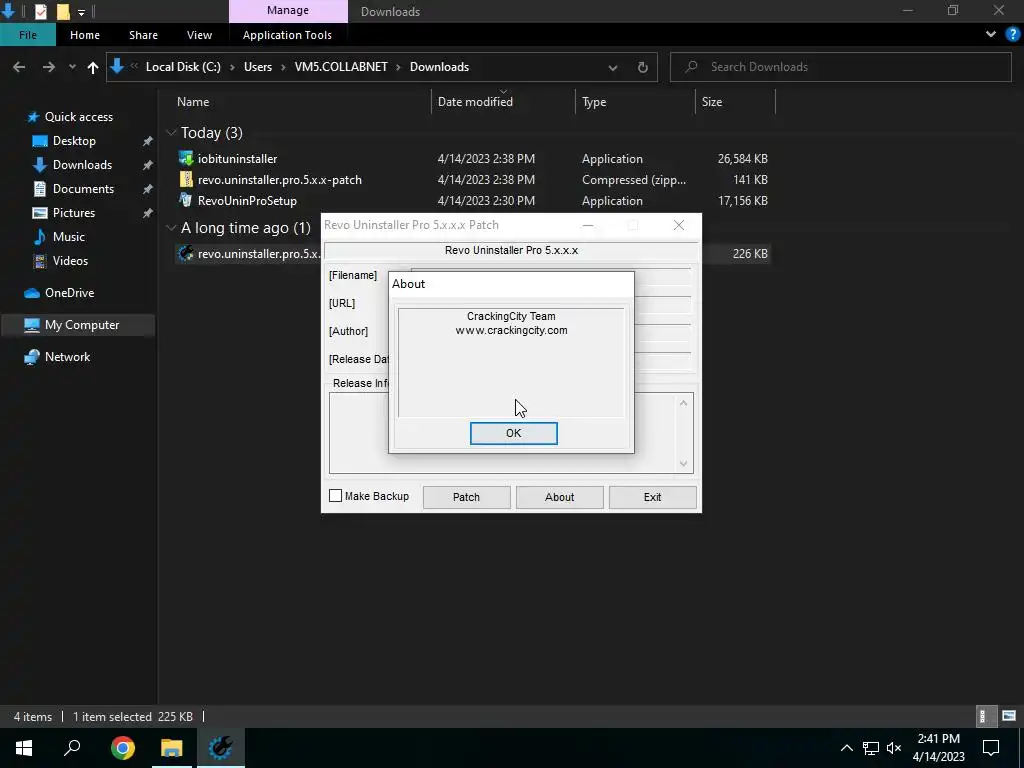Click OK in the About dialog
Screen dimensions: 1024x768
[513, 433]
